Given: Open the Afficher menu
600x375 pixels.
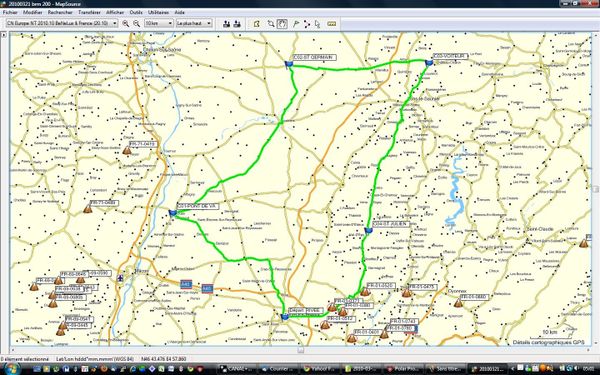Looking at the screenshot, I should click(115, 12).
